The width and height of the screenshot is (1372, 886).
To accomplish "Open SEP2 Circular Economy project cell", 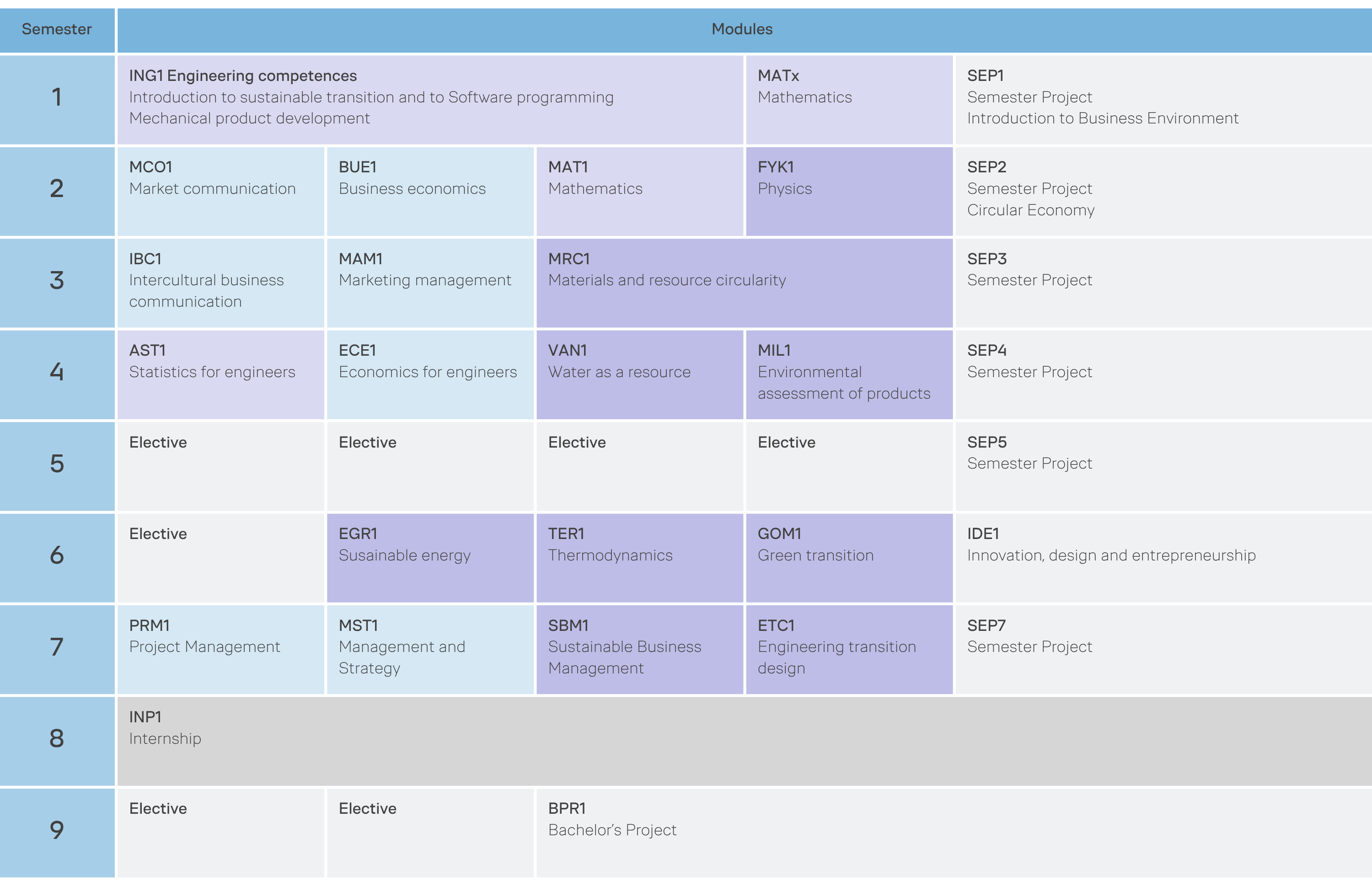I will (x=1163, y=192).
